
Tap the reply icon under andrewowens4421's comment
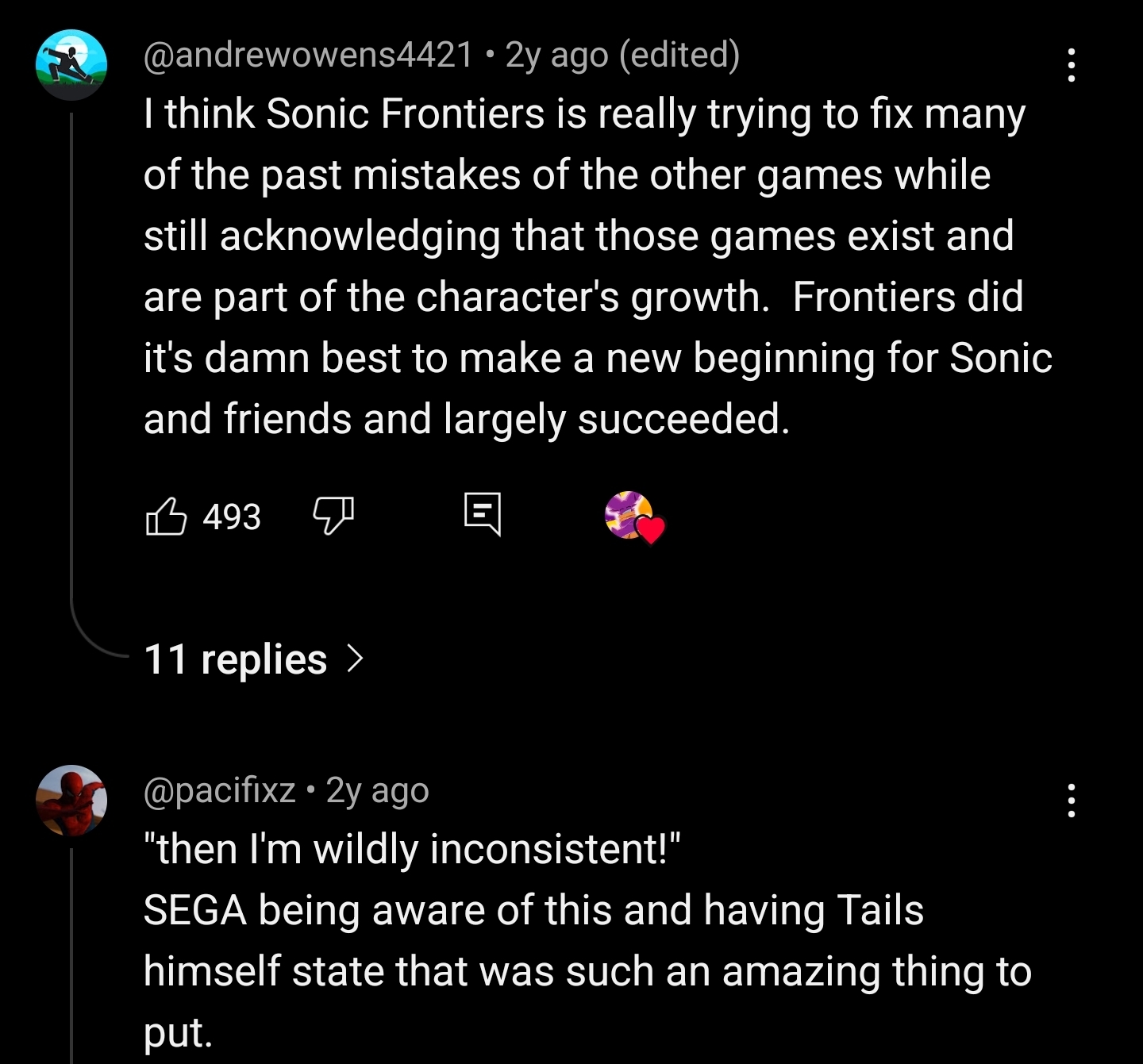coord(483,513)
